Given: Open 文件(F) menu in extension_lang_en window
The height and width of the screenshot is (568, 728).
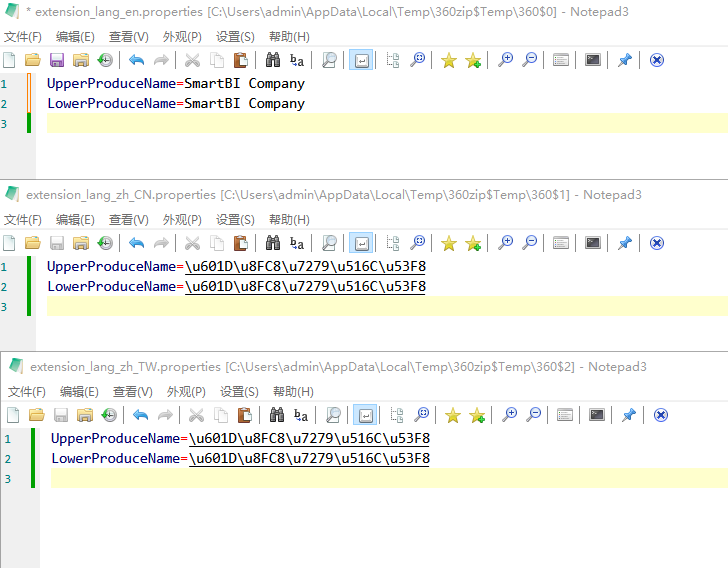Looking at the screenshot, I should click(x=22, y=37).
